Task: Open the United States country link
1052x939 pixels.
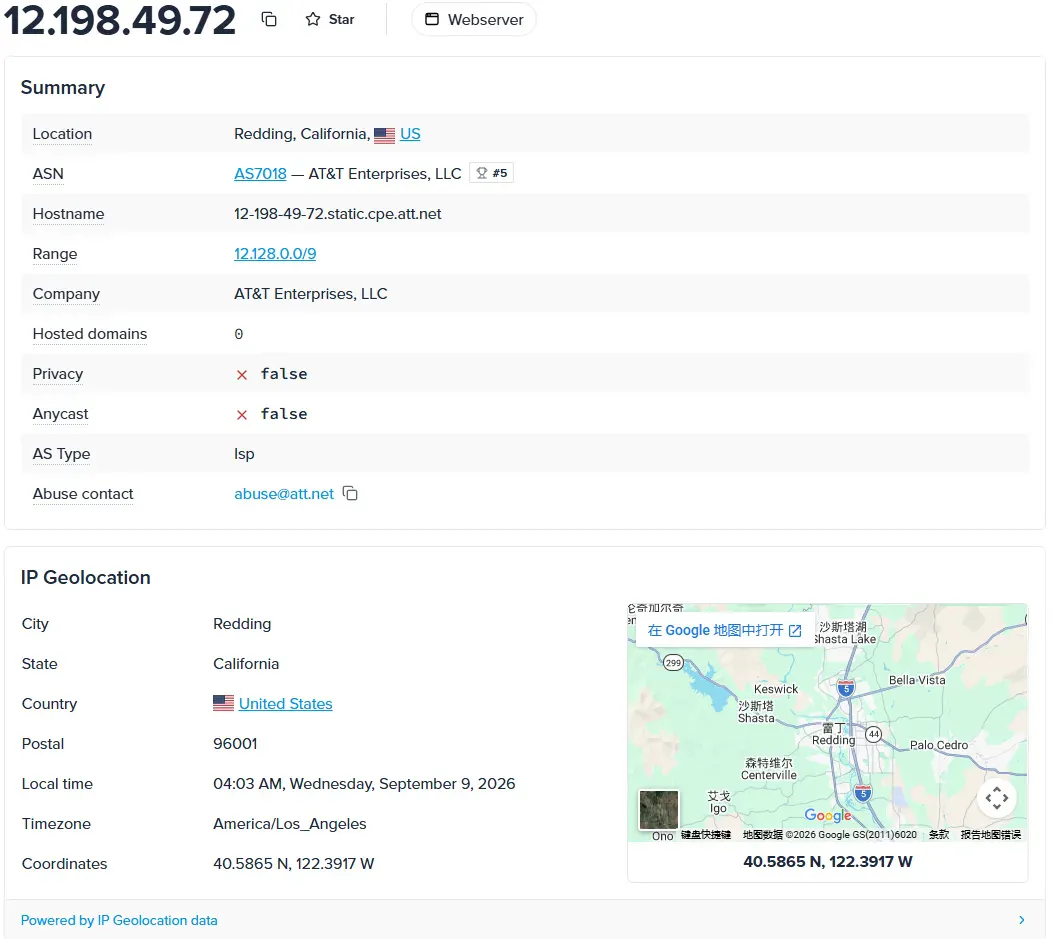Action: [x=286, y=704]
